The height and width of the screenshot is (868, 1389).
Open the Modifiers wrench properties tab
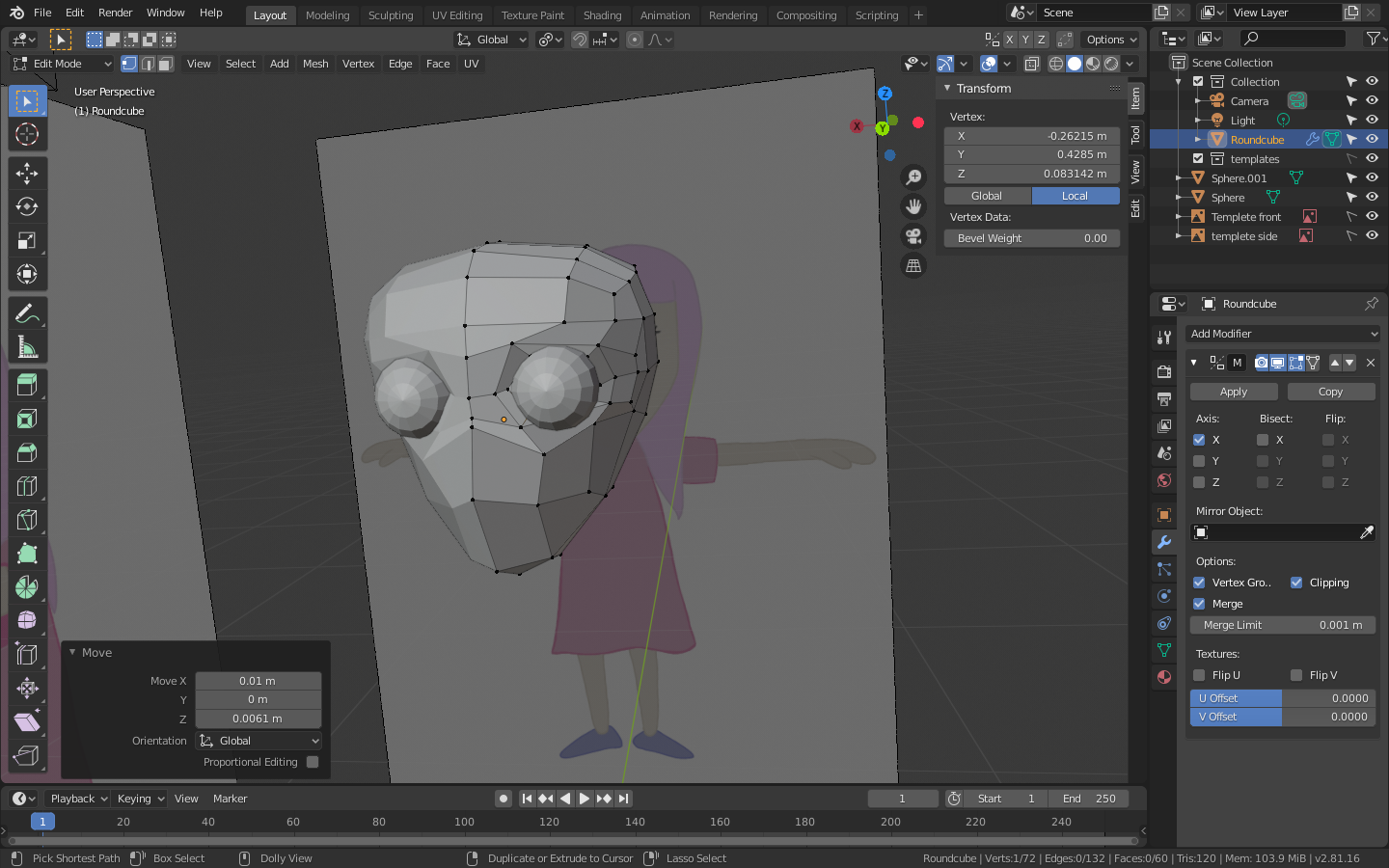click(1164, 542)
